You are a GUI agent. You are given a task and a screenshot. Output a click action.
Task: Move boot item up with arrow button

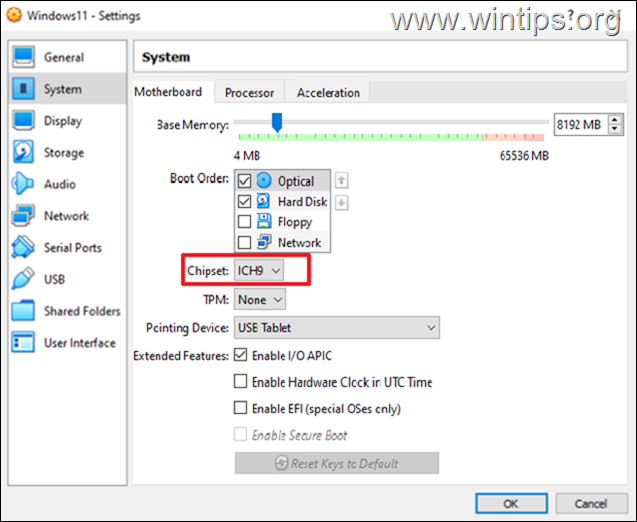click(x=342, y=180)
